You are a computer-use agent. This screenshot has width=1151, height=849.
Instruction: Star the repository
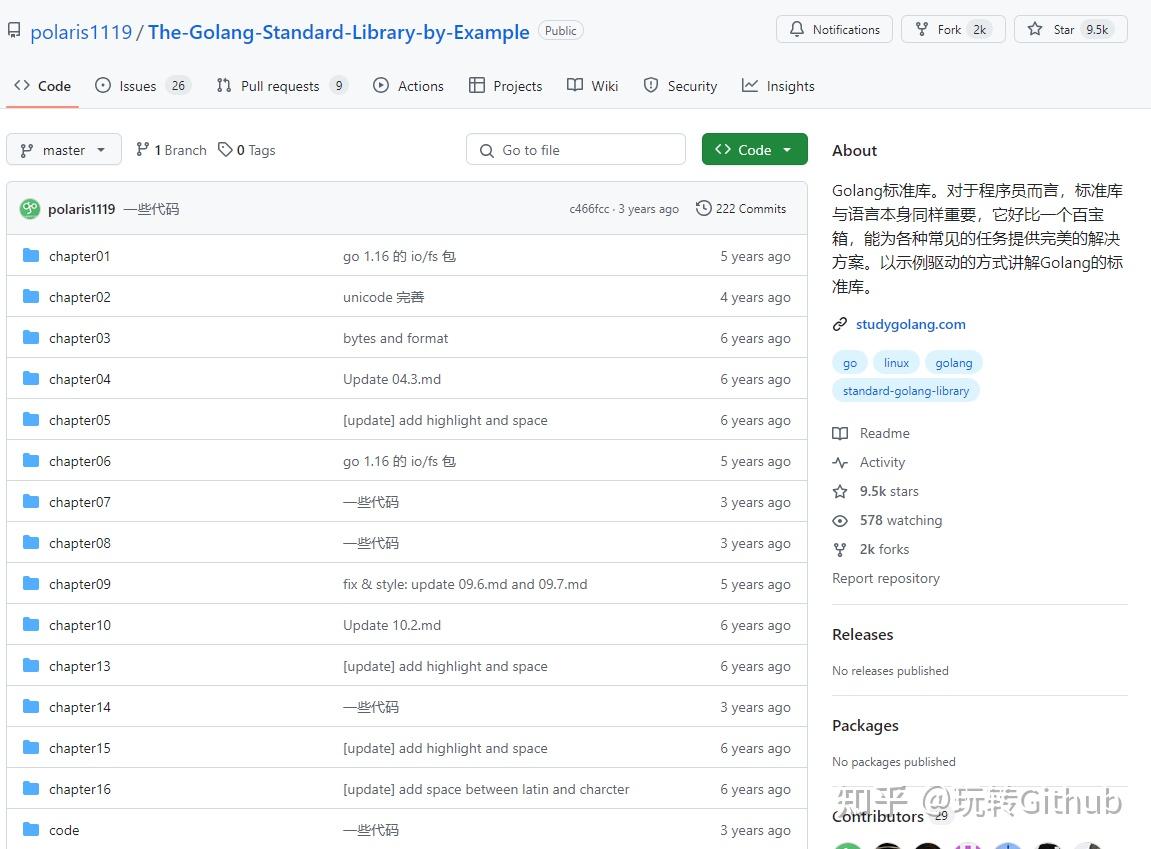click(1070, 29)
